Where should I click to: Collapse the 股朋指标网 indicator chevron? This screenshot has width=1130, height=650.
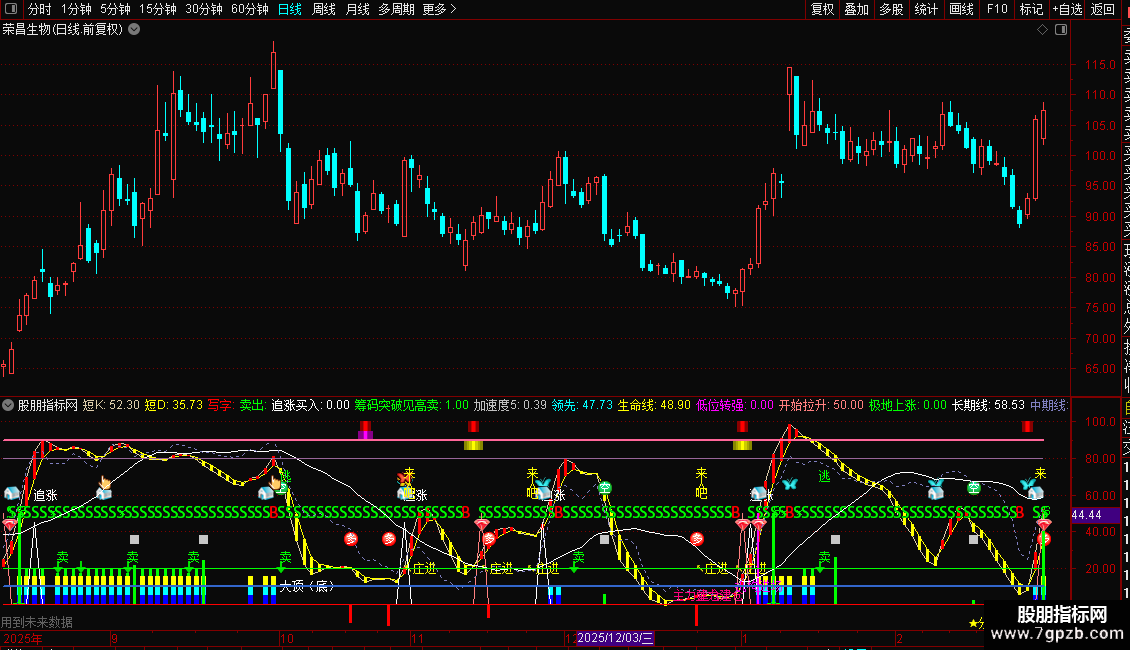(8, 405)
